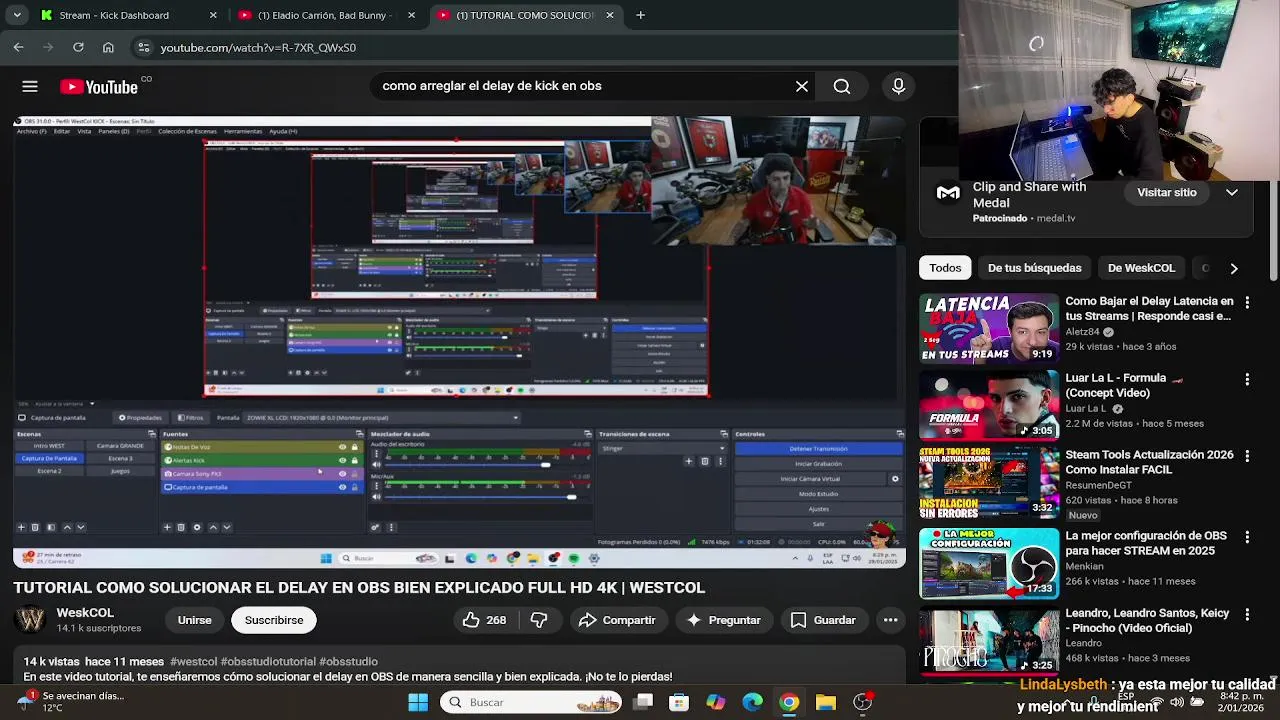
Task: Click the browser home icon
Action: coord(108,47)
